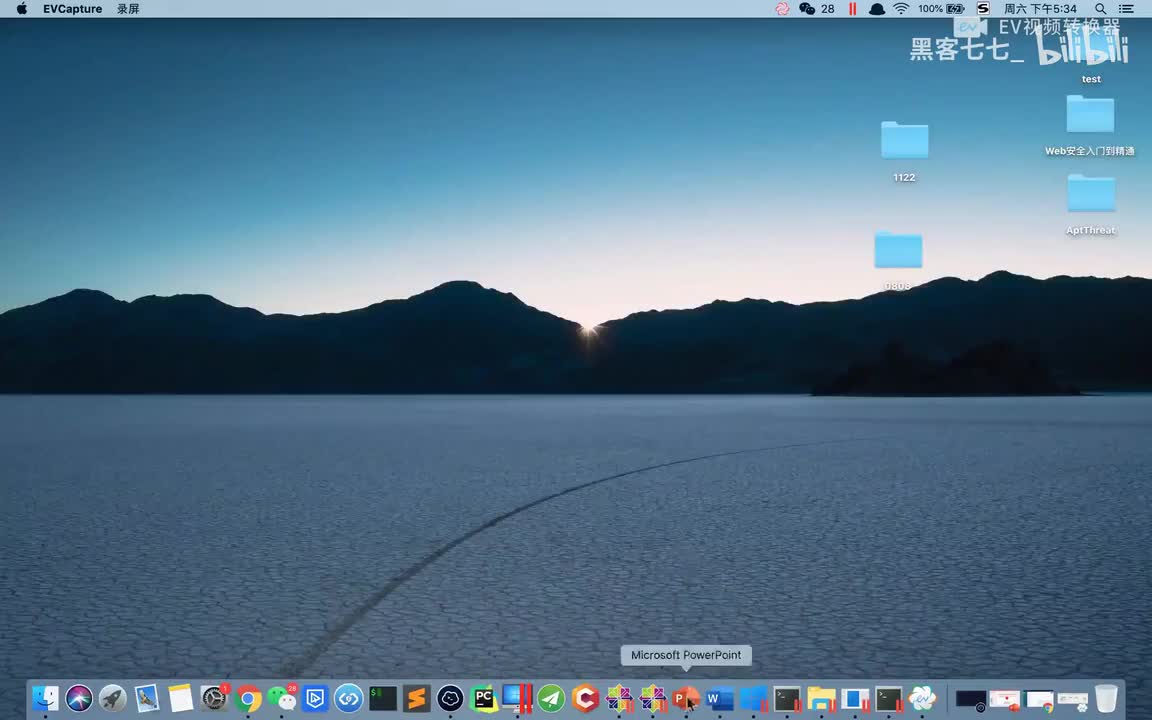The height and width of the screenshot is (720, 1152).
Task: Open Google Chrome in the dock
Action: tap(248, 698)
